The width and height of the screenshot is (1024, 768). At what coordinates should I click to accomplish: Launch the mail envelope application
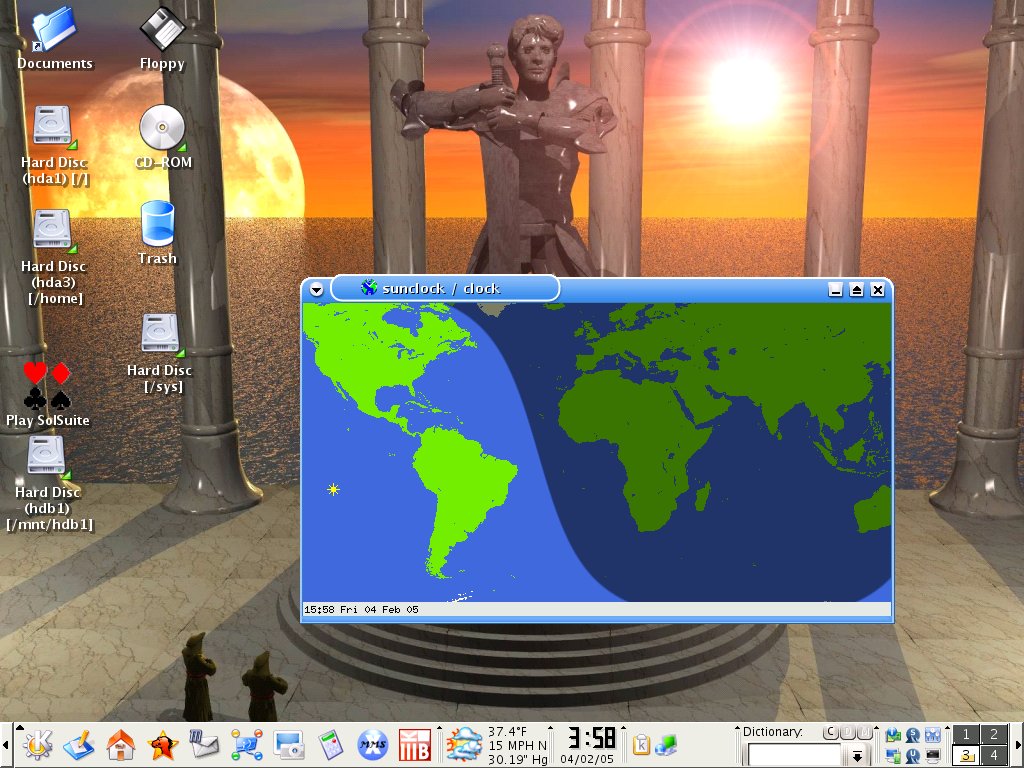pos(204,744)
